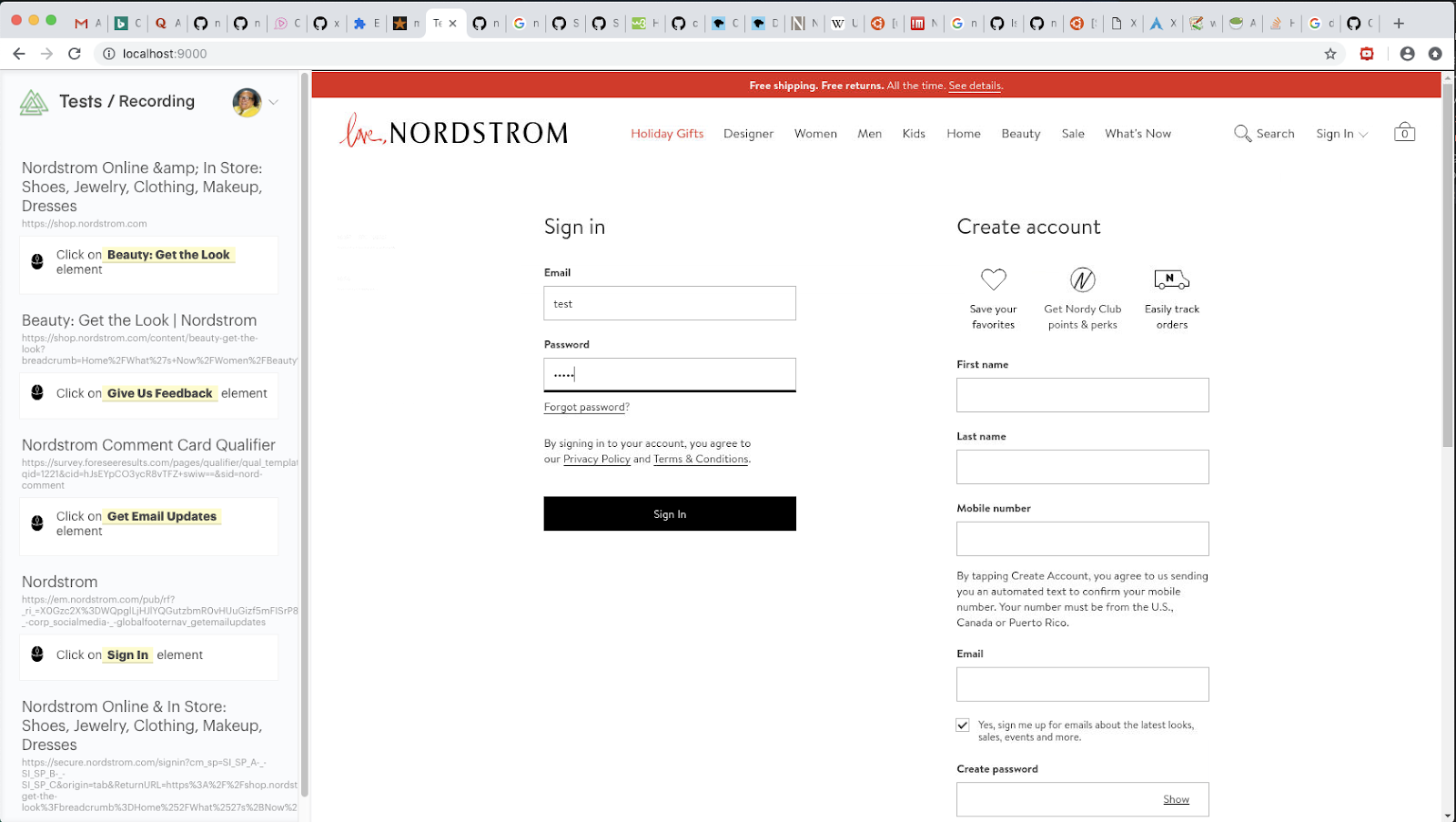This screenshot has height=822, width=1456.
Task: Click the Nordy Club points icon
Action: point(1082,279)
